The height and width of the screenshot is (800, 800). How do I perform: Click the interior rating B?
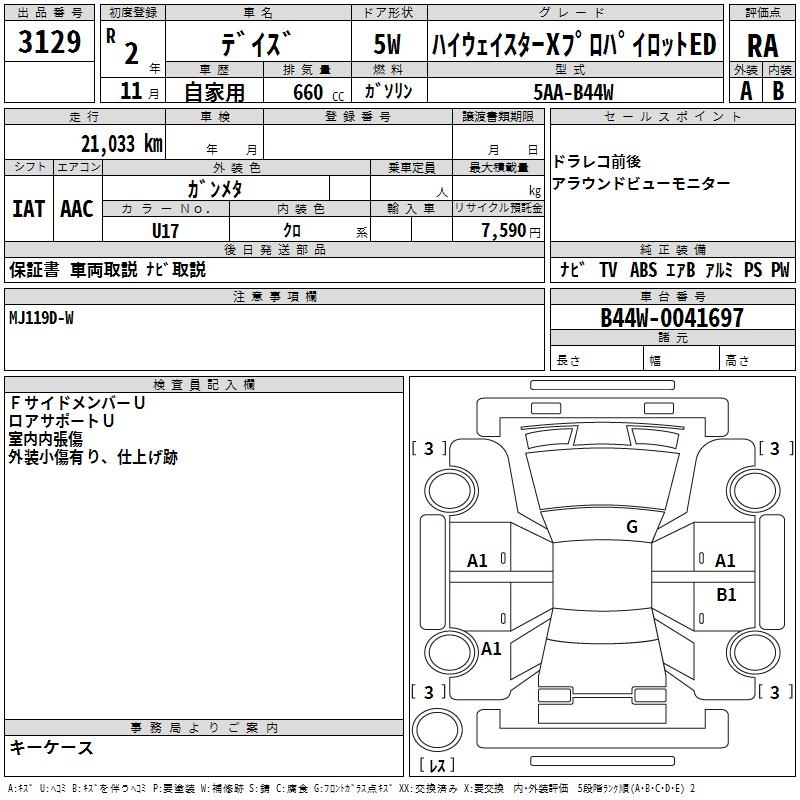click(778, 91)
